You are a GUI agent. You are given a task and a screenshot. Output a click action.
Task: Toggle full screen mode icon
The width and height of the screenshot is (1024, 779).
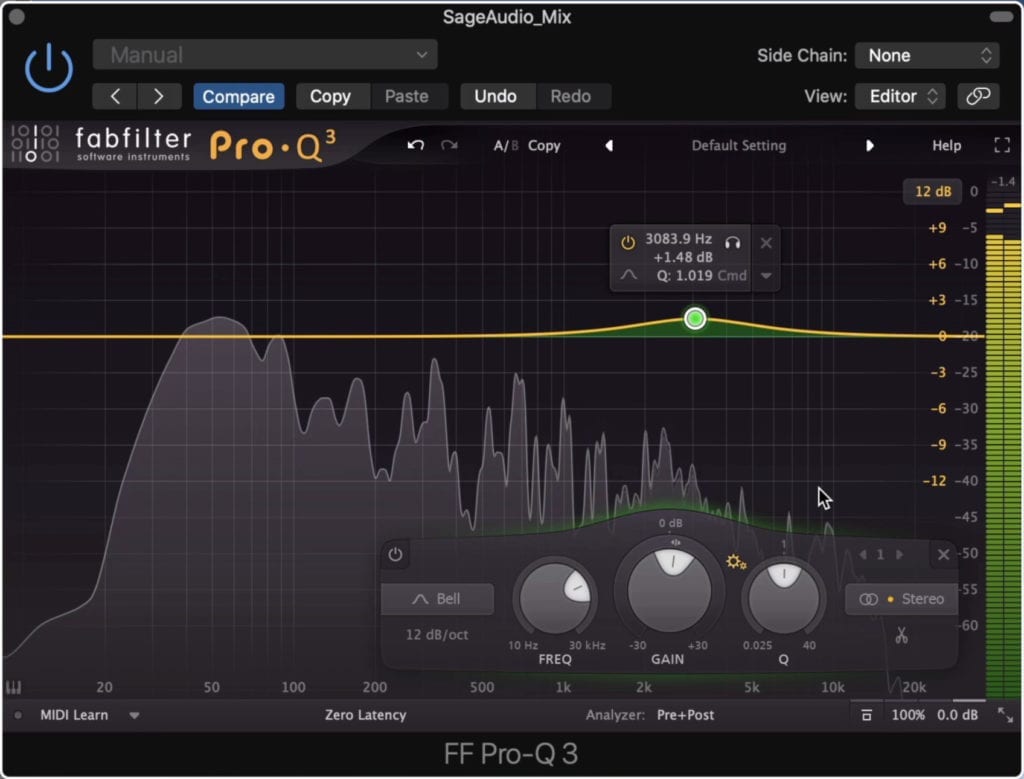1002,145
